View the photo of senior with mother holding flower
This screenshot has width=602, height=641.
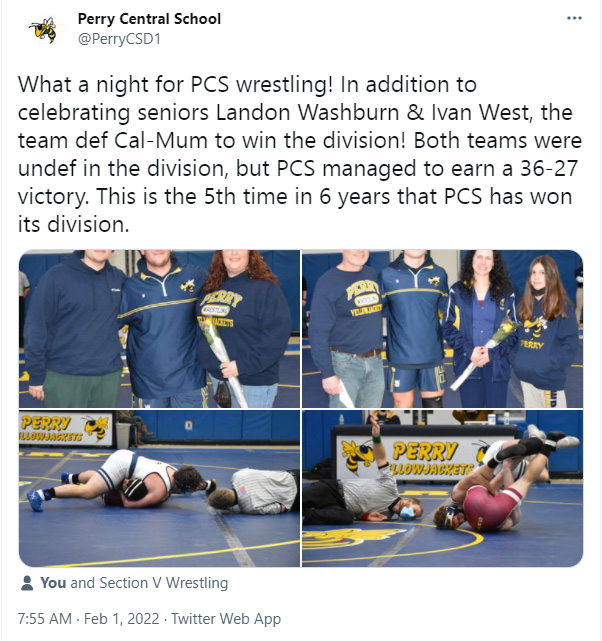coord(159,329)
